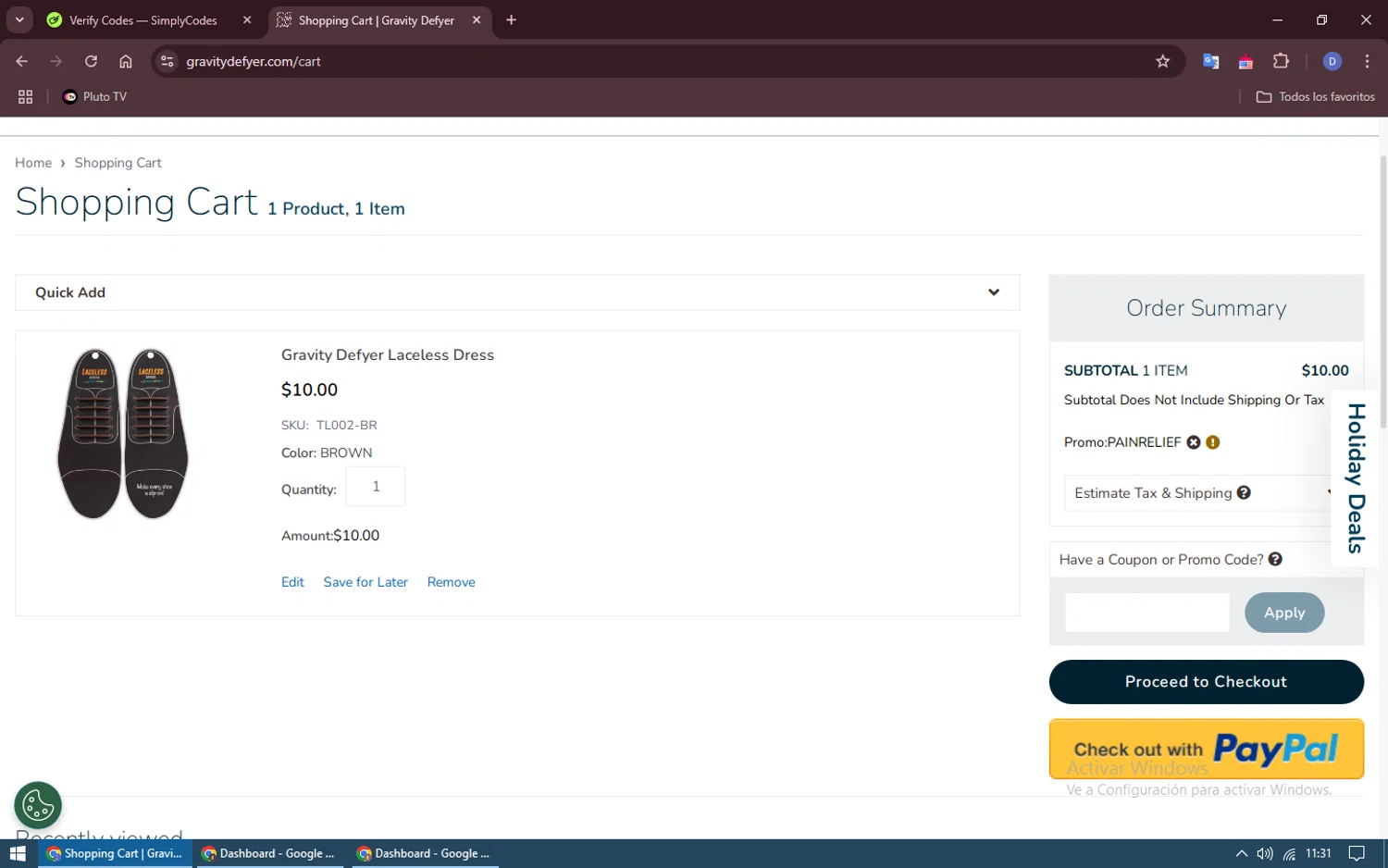Open the Chrome apps grid shortcut
1388x868 pixels.
tap(26, 97)
